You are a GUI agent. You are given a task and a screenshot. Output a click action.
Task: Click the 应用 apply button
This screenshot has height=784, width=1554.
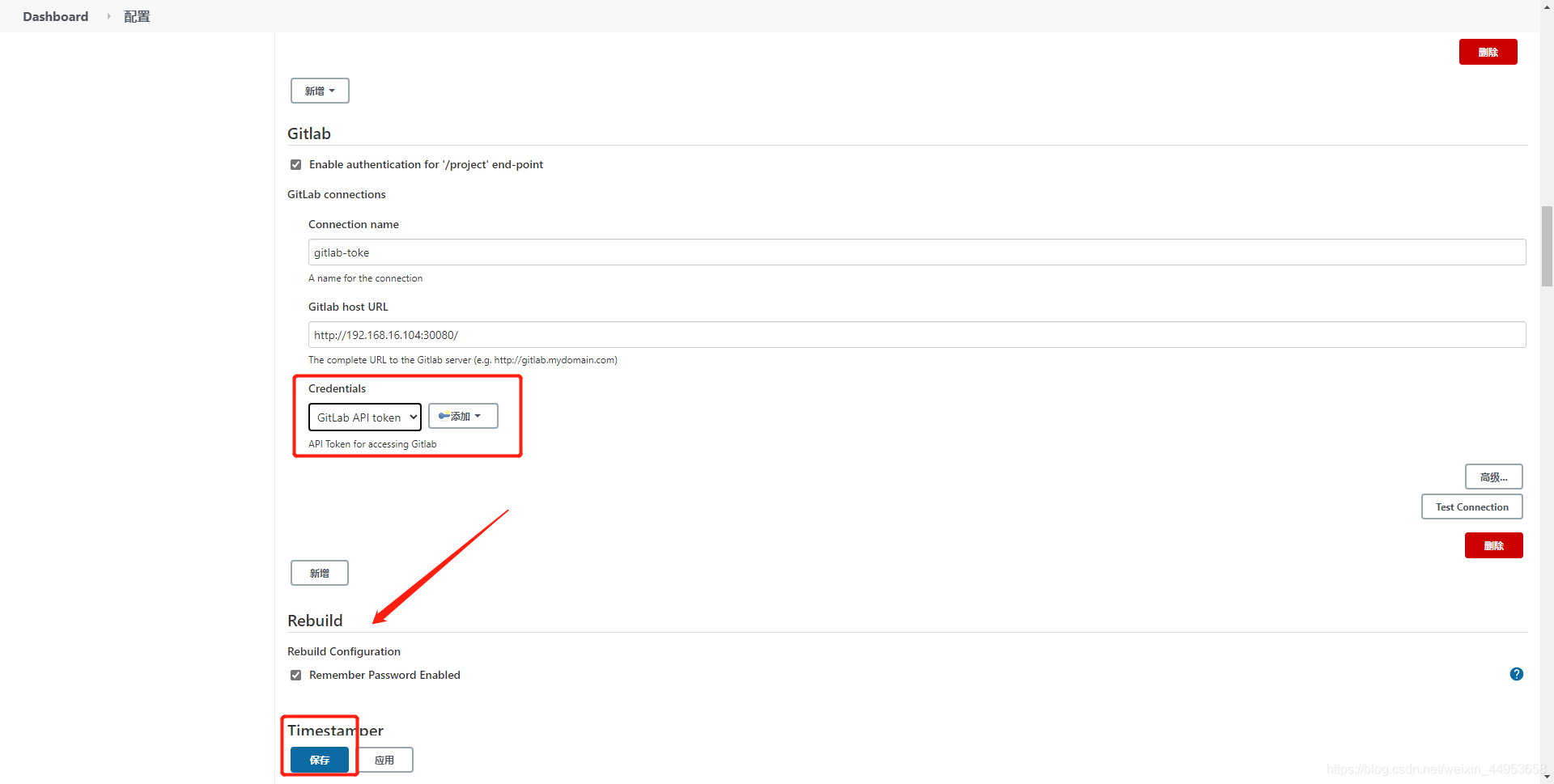(x=384, y=760)
